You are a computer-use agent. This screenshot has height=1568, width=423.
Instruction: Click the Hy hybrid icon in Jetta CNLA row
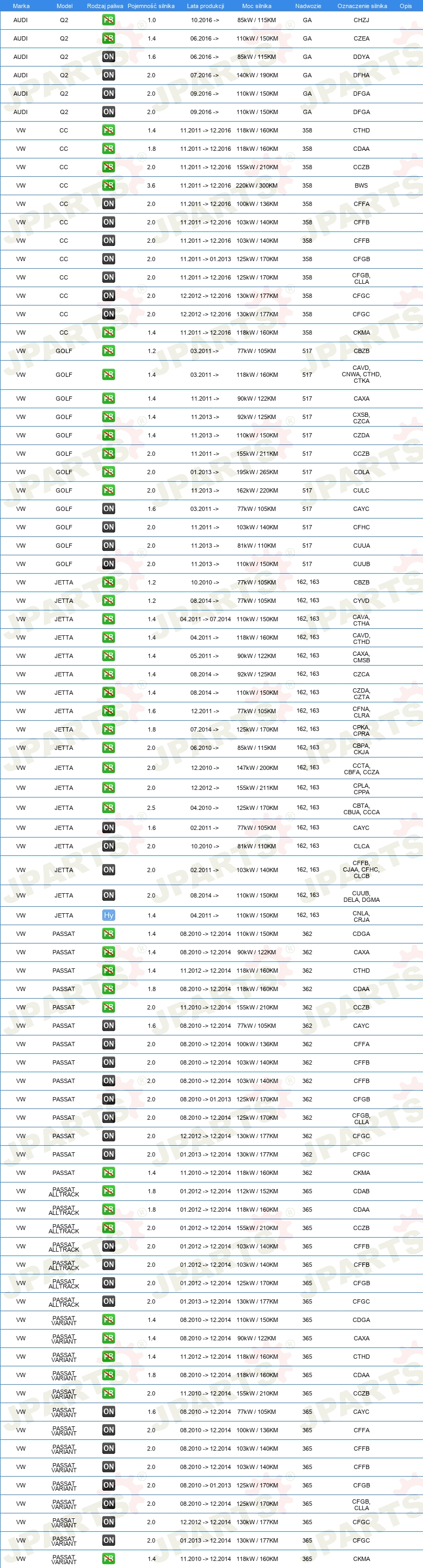108,915
